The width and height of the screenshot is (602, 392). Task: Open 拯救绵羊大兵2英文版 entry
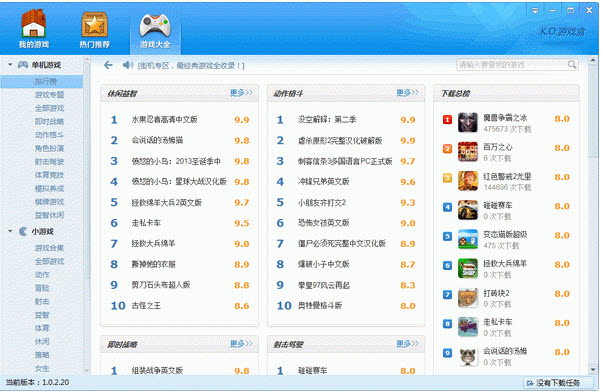(166, 202)
